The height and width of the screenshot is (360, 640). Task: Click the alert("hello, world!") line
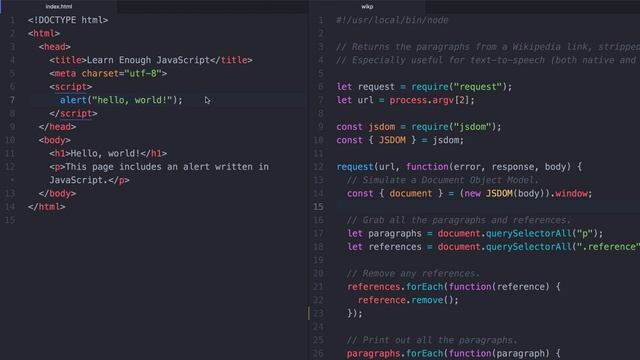tap(121, 100)
